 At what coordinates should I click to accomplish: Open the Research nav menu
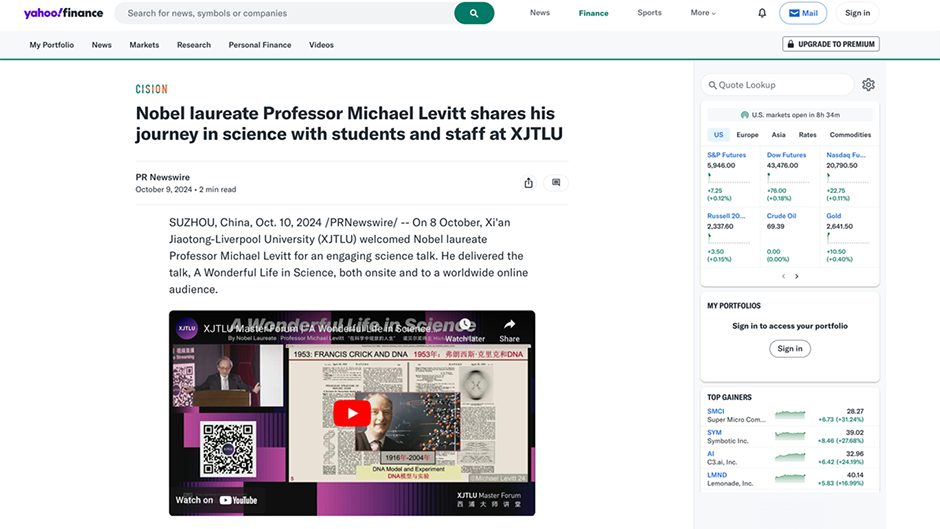click(194, 45)
